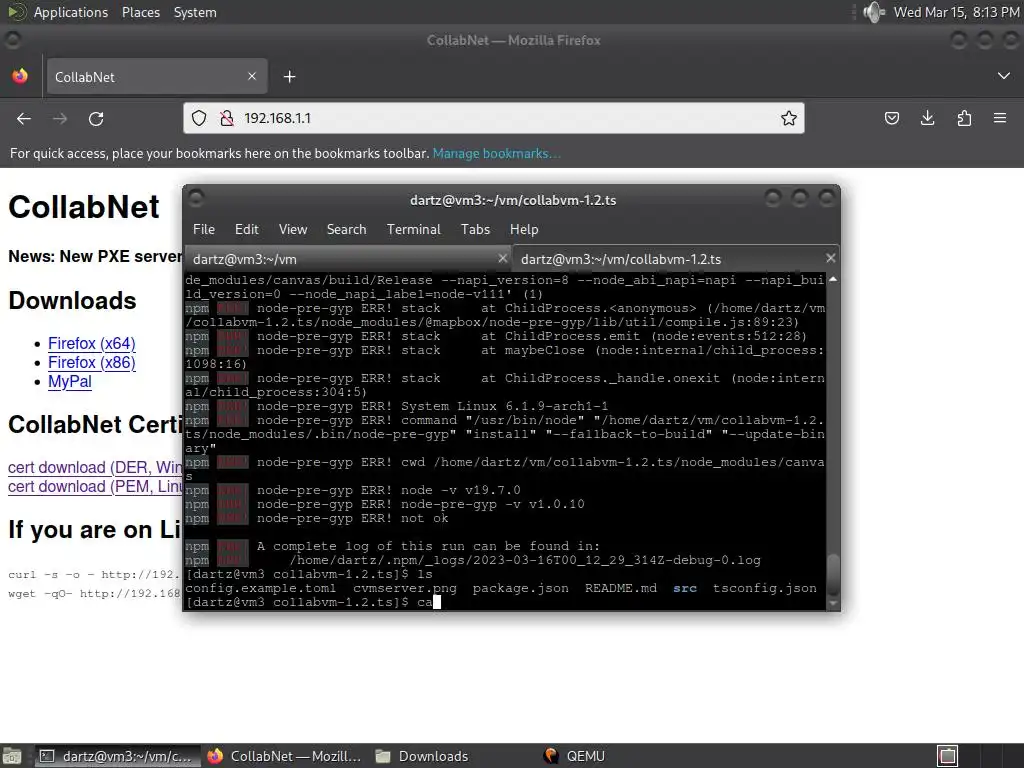The image size is (1024, 768).
Task: Switch to CollabNet Mozilla taskbar entry
Action: tap(284, 756)
